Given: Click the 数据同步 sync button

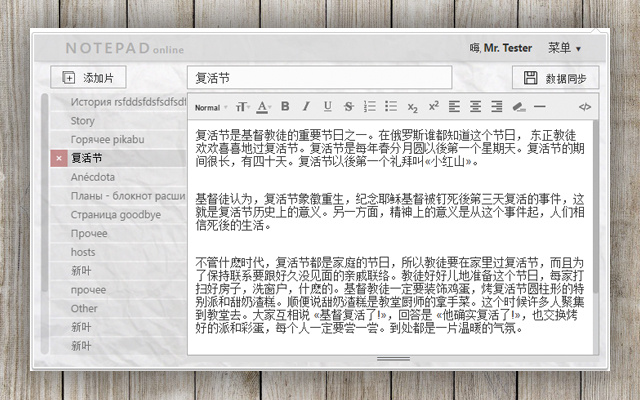Looking at the screenshot, I should (x=556, y=78).
